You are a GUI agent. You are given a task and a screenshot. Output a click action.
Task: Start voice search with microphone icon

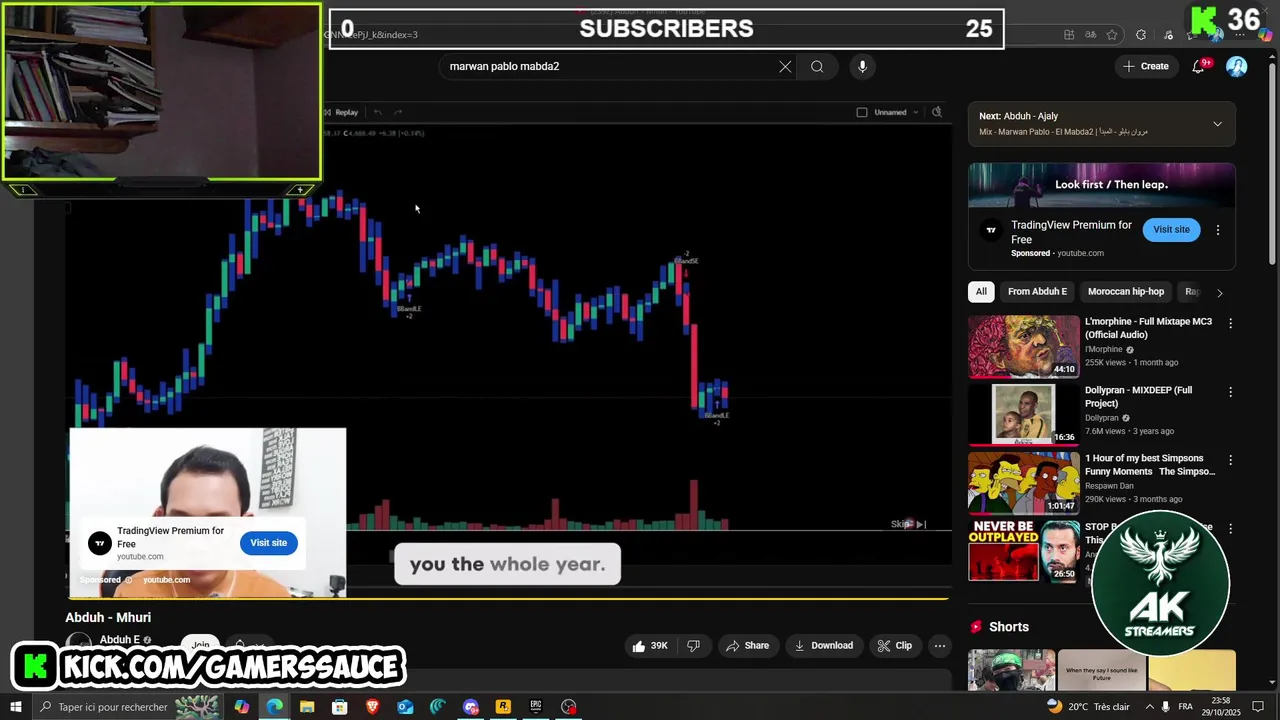862,67
